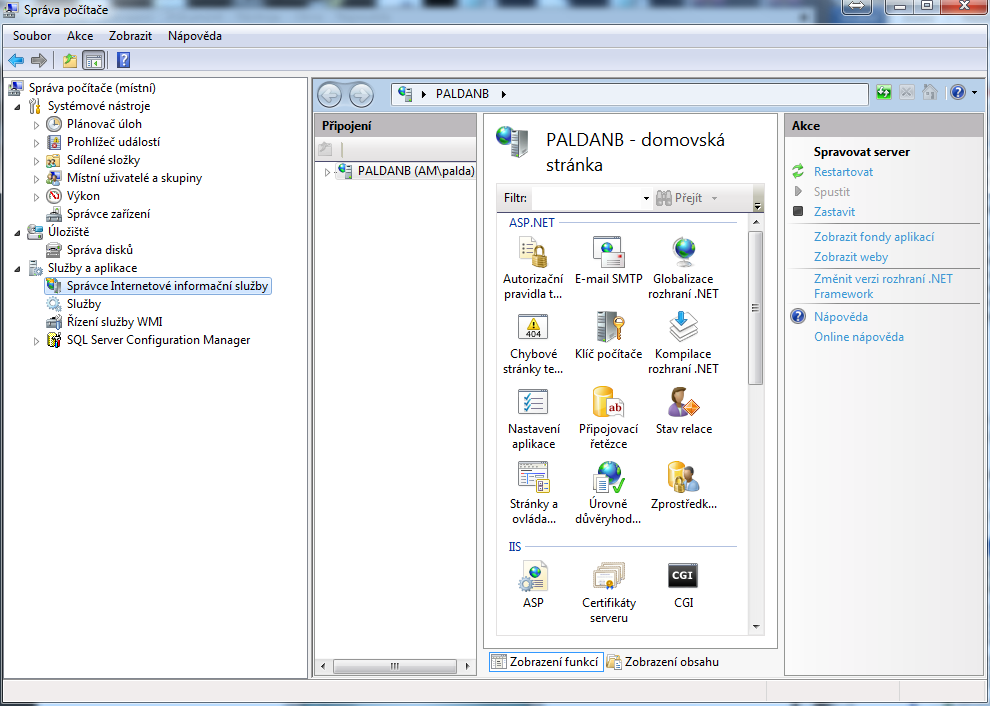Image resolution: width=990 pixels, height=706 pixels.
Task: Click Zobrazit weby link
Action: [851, 257]
